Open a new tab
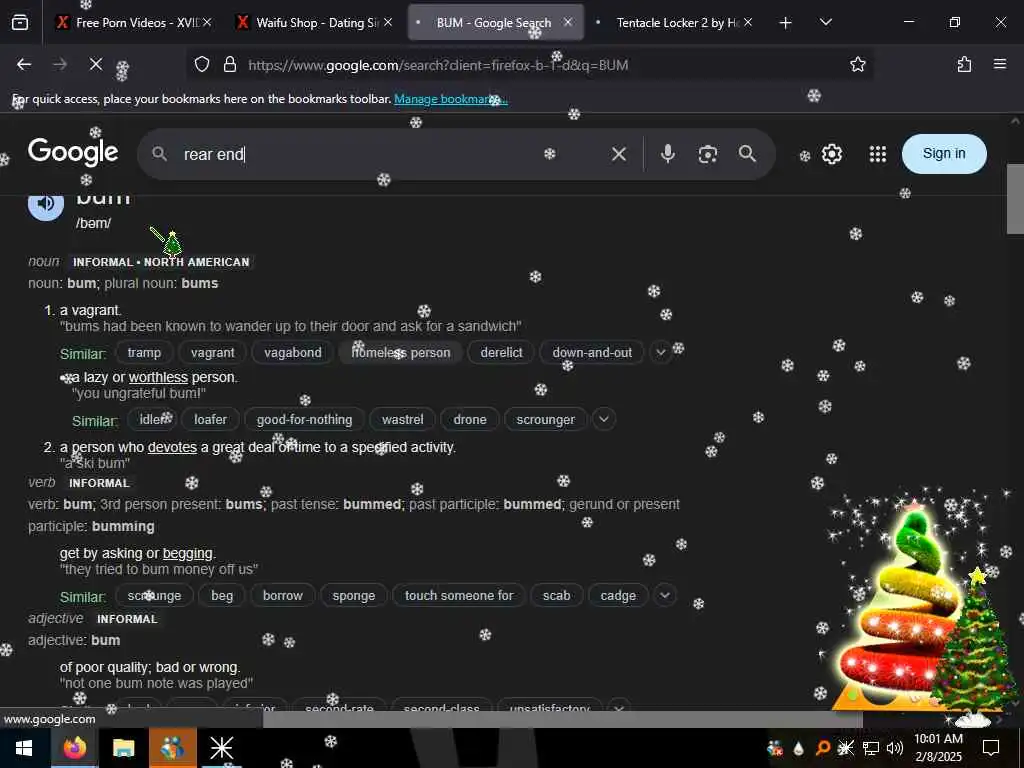Screen dimensions: 1024x768 pos(786,23)
